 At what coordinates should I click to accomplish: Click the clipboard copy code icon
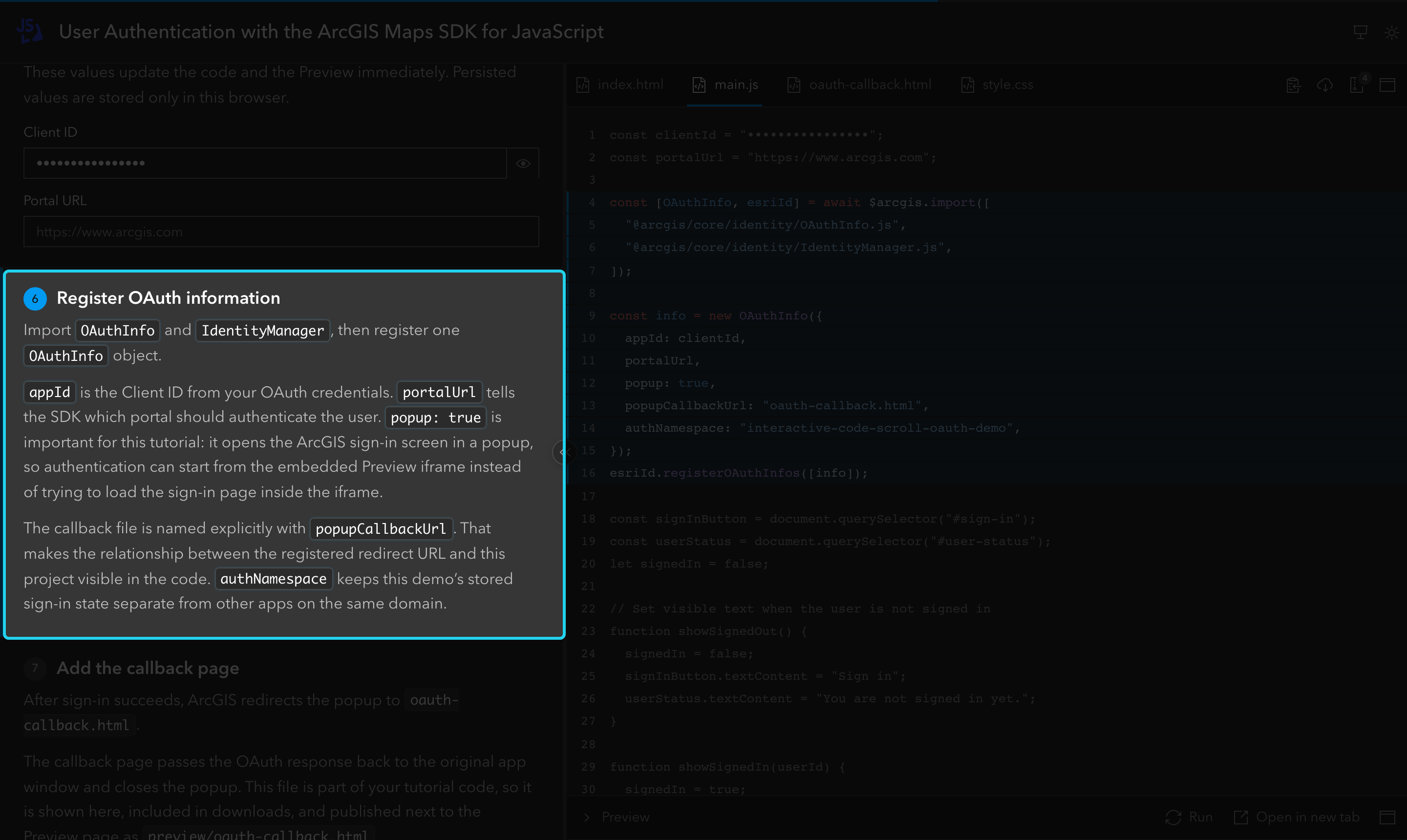coord(1293,85)
